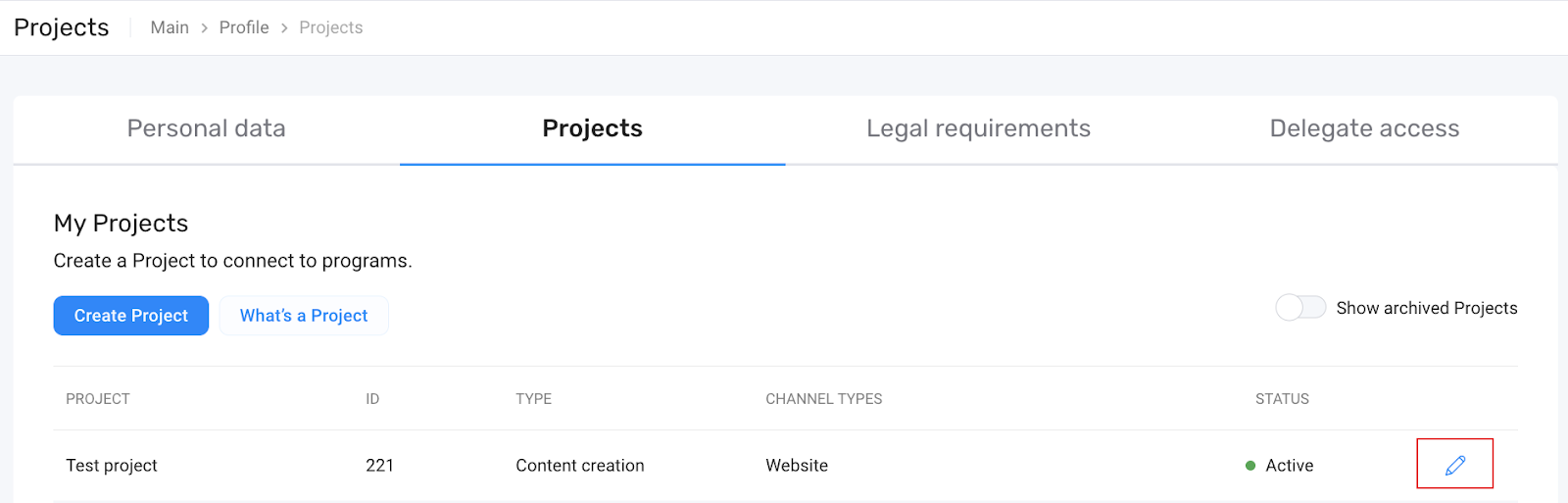Click the ID column header
1568x503 pixels.
[372, 399]
